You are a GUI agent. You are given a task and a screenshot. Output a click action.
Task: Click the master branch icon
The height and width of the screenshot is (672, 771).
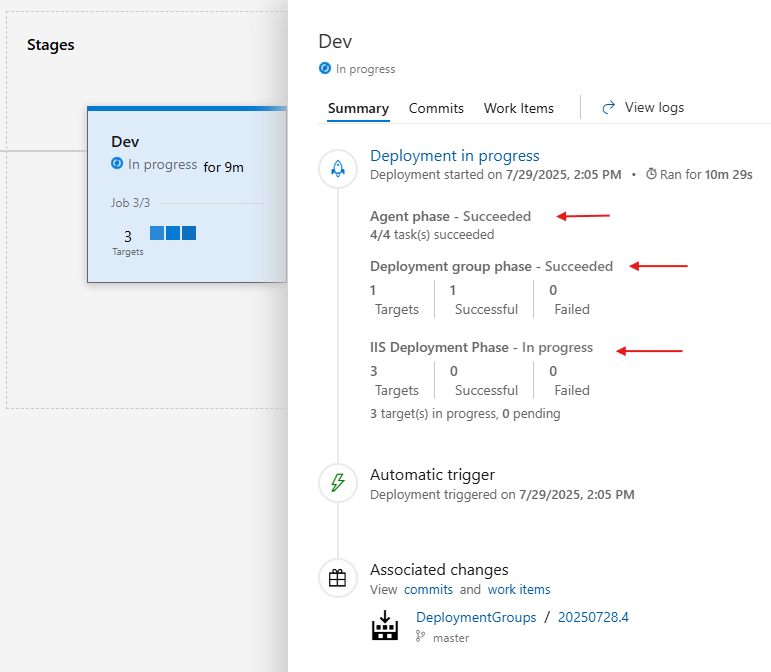tap(420, 637)
